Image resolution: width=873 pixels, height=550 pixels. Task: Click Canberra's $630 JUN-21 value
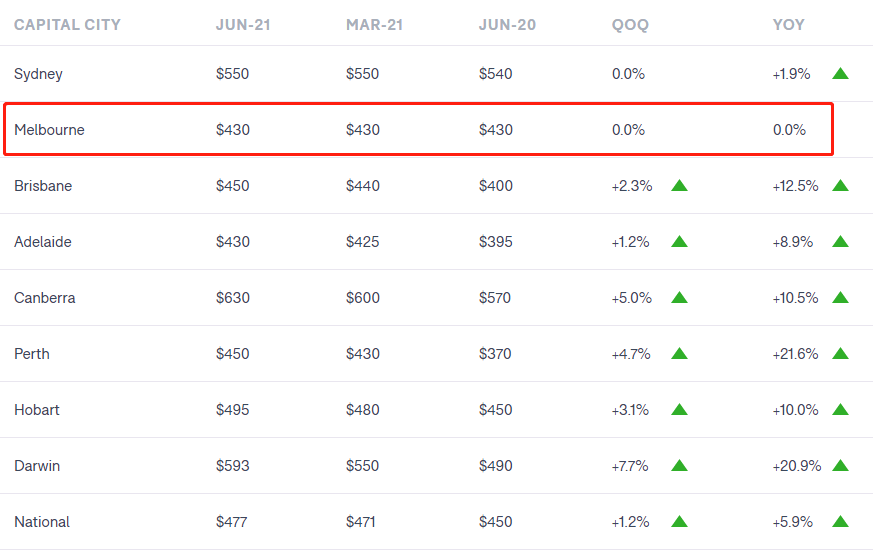click(233, 298)
